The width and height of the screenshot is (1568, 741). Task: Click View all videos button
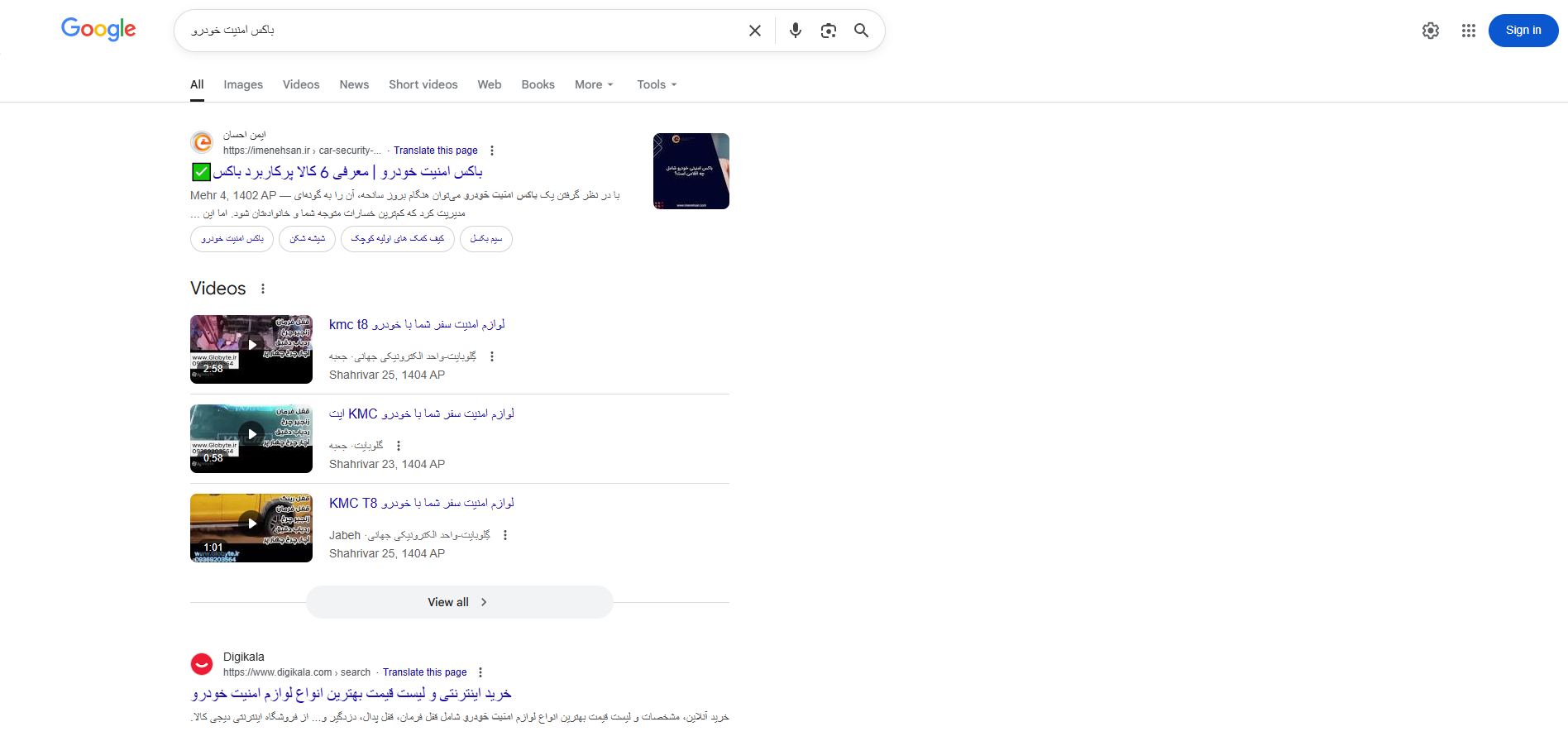(x=460, y=602)
